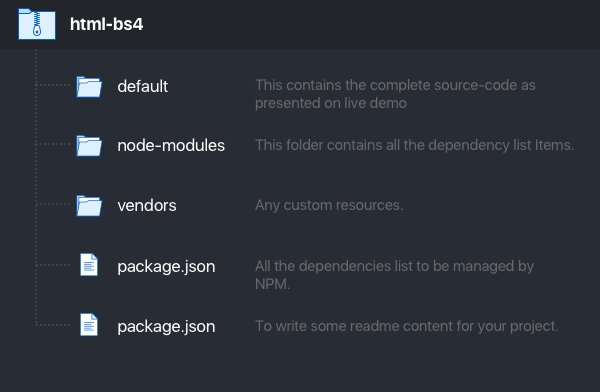Click the zipped html-bs4 archive icon
The image size is (600, 392).
37,24
